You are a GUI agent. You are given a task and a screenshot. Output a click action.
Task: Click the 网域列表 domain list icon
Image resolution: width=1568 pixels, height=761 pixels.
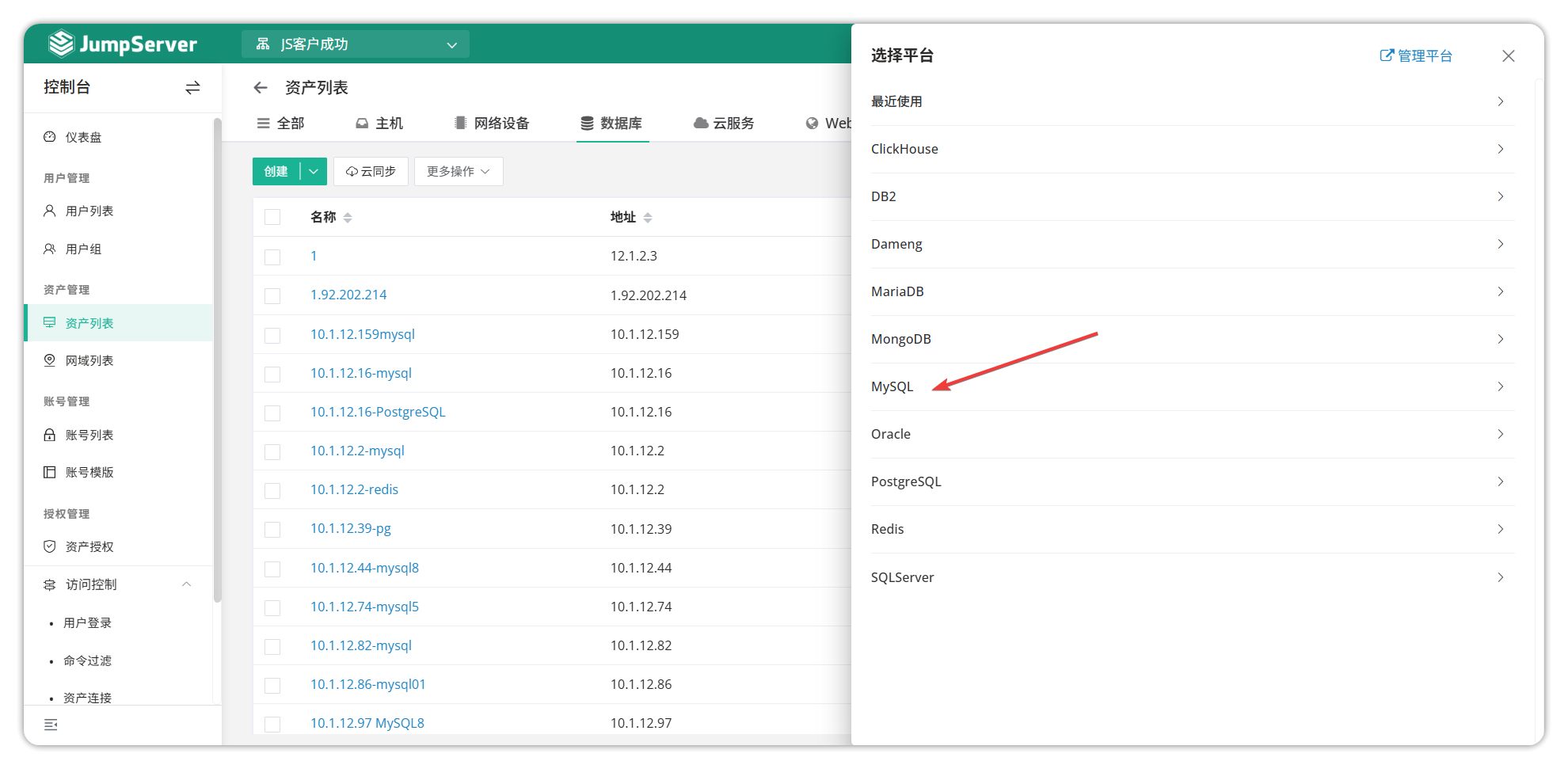click(49, 360)
